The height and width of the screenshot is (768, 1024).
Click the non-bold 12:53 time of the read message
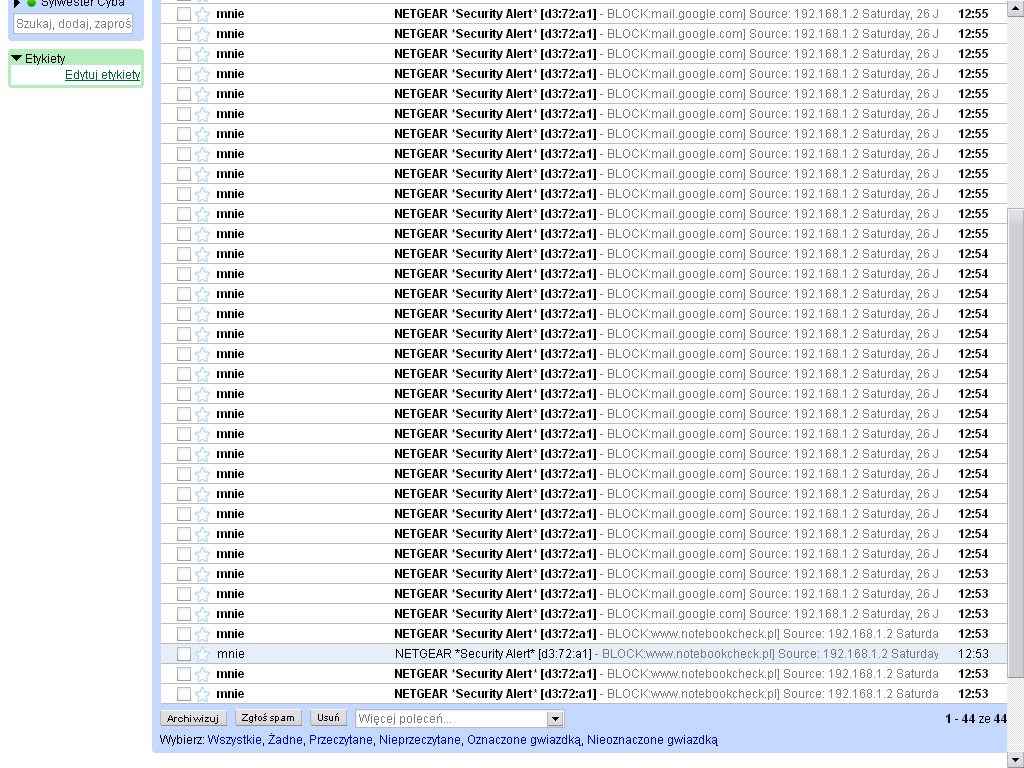(973, 654)
